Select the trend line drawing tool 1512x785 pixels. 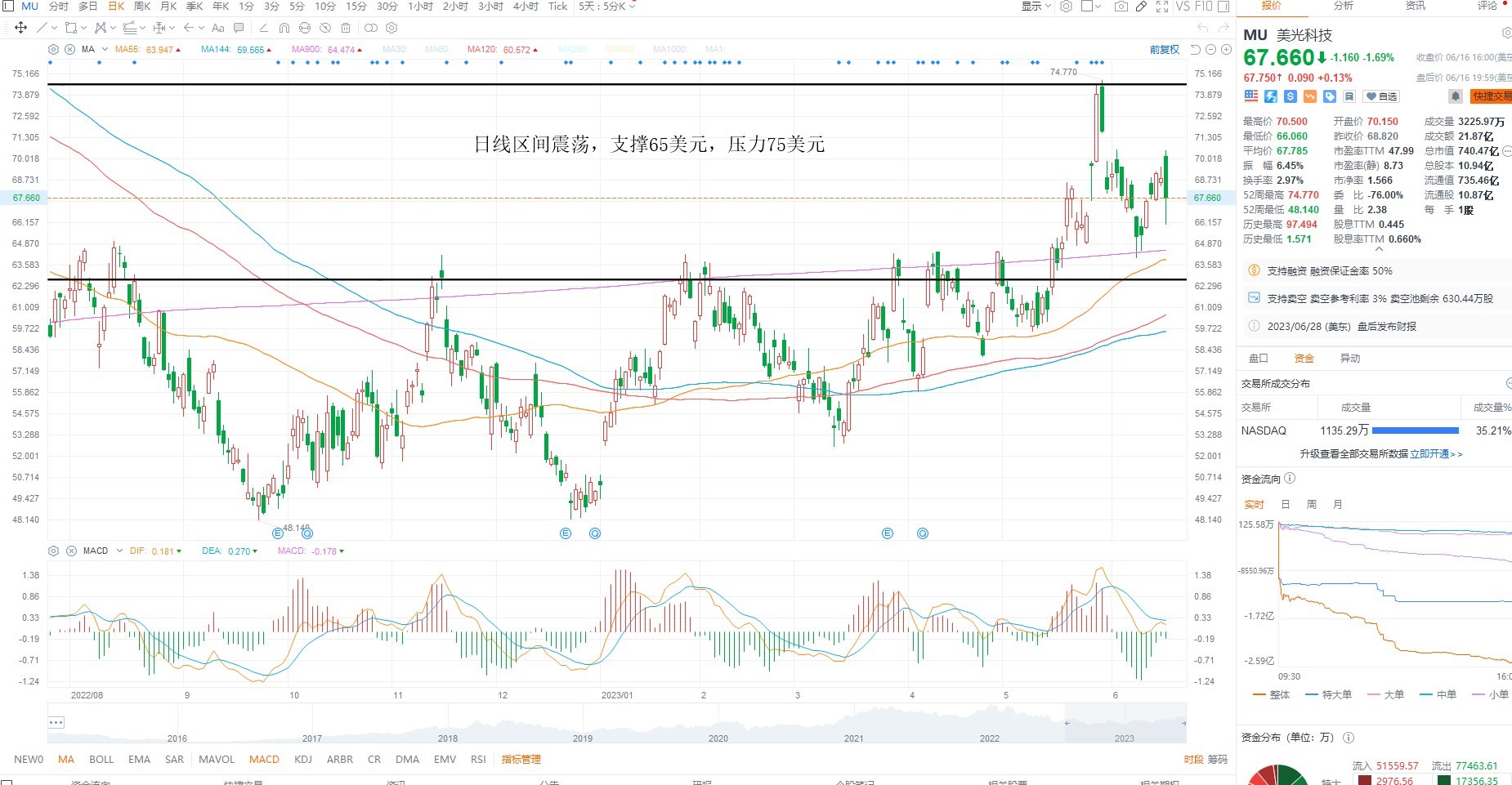pyautogui.click(x=42, y=27)
